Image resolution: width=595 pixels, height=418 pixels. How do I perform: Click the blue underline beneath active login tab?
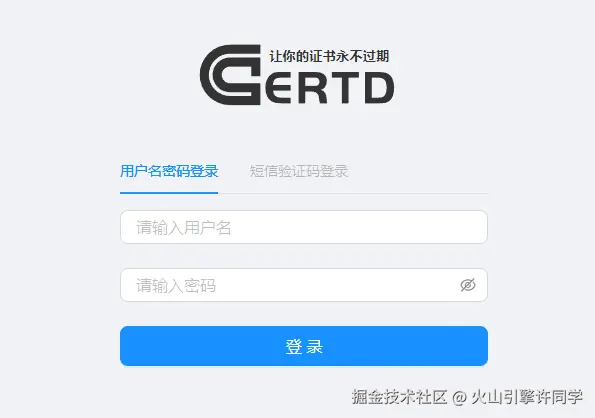click(x=169, y=193)
